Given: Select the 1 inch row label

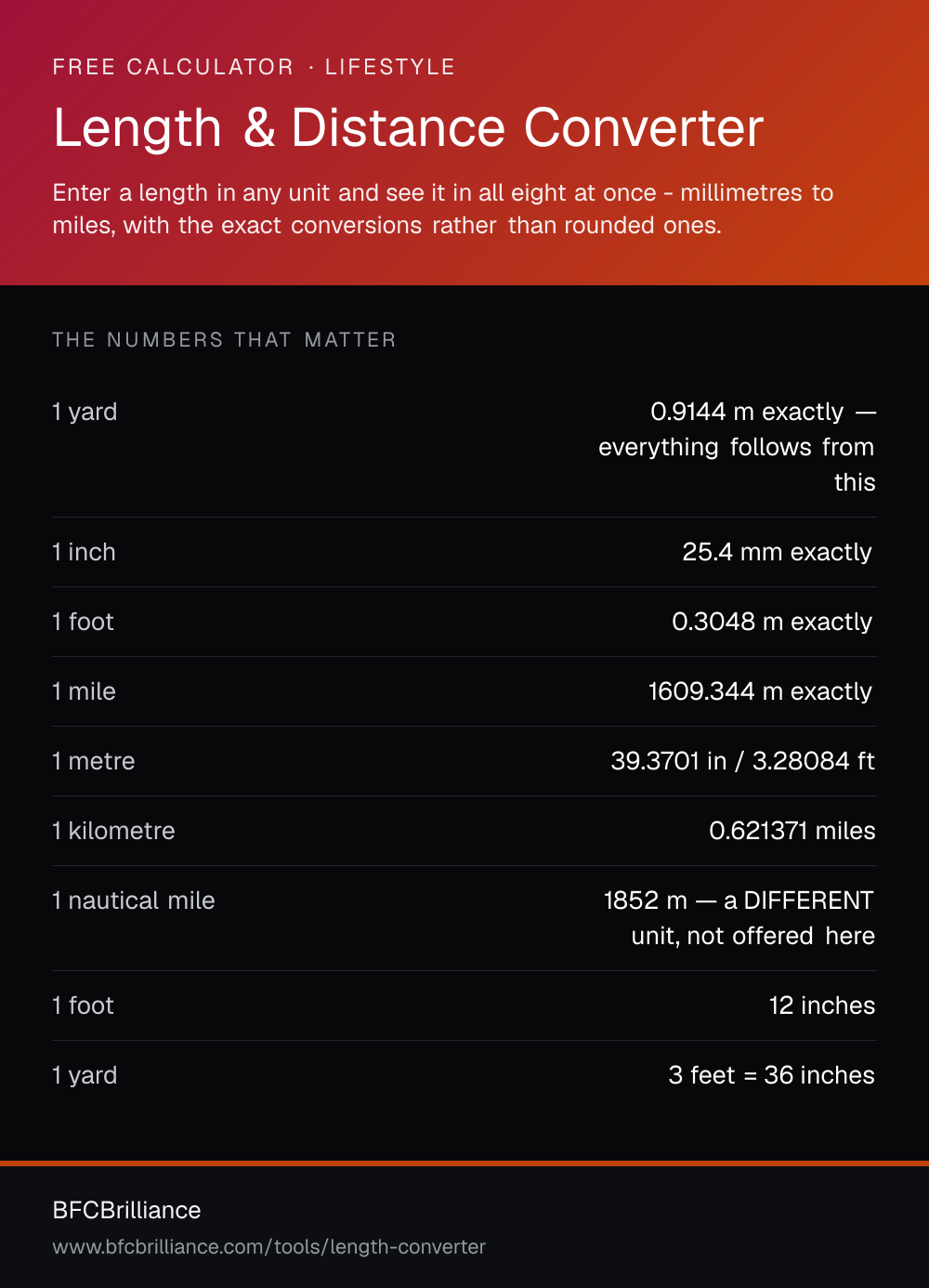Looking at the screenshot, I should [85, 552].
